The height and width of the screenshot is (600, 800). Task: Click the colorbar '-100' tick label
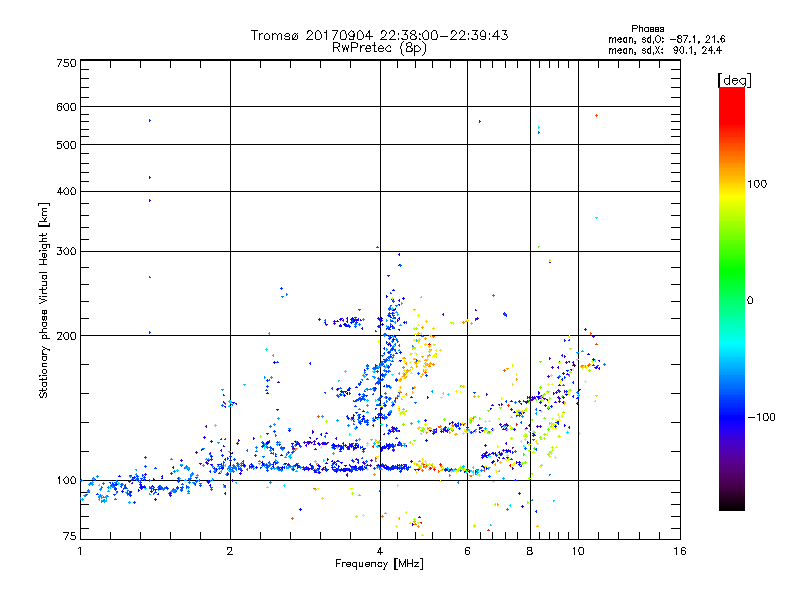pyautogui.click(x=761, y=417)
